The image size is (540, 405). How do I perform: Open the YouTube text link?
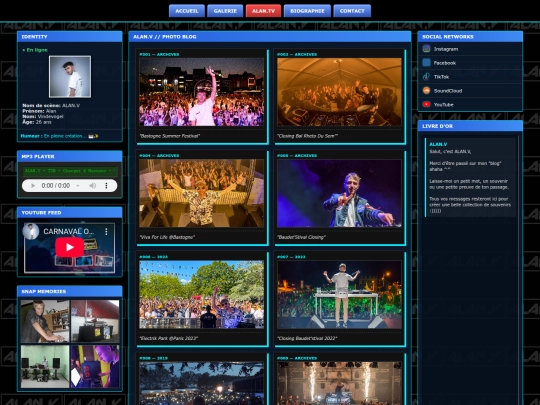[443, 105]
